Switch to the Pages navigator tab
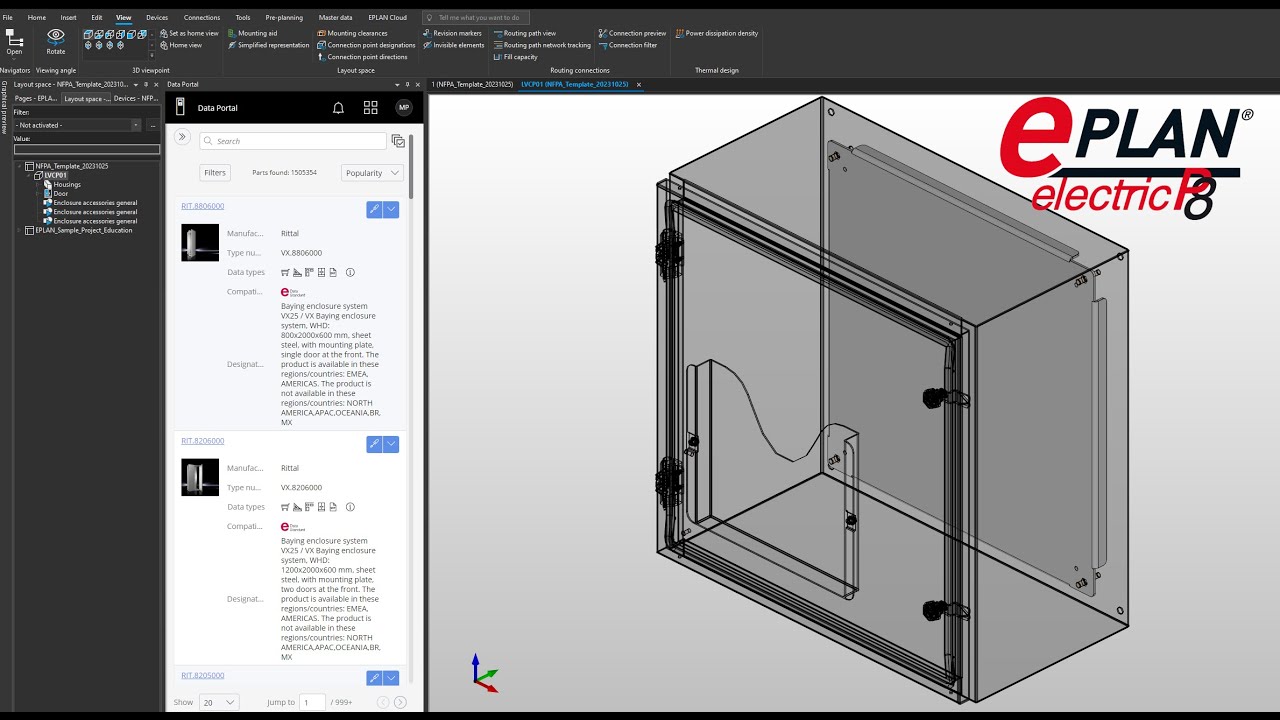1280x720 pixels. (36, 98)
